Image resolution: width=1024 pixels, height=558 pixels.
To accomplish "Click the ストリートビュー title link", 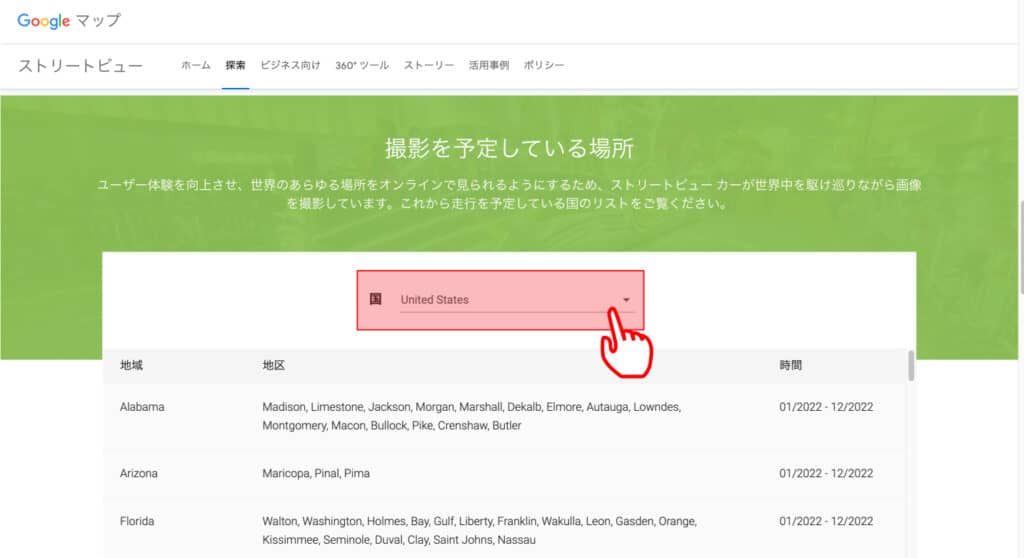I will click(80, 66).
